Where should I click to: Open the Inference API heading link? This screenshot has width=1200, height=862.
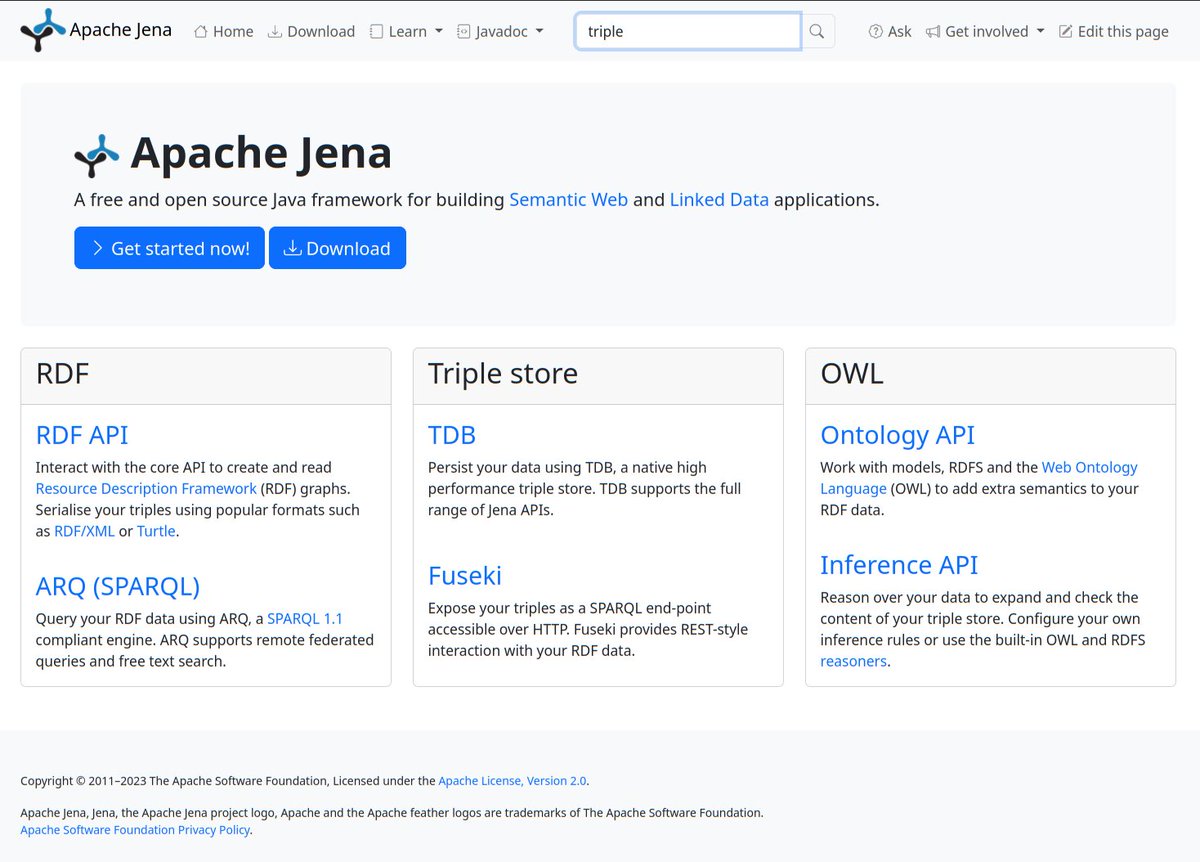pos(899,565)
